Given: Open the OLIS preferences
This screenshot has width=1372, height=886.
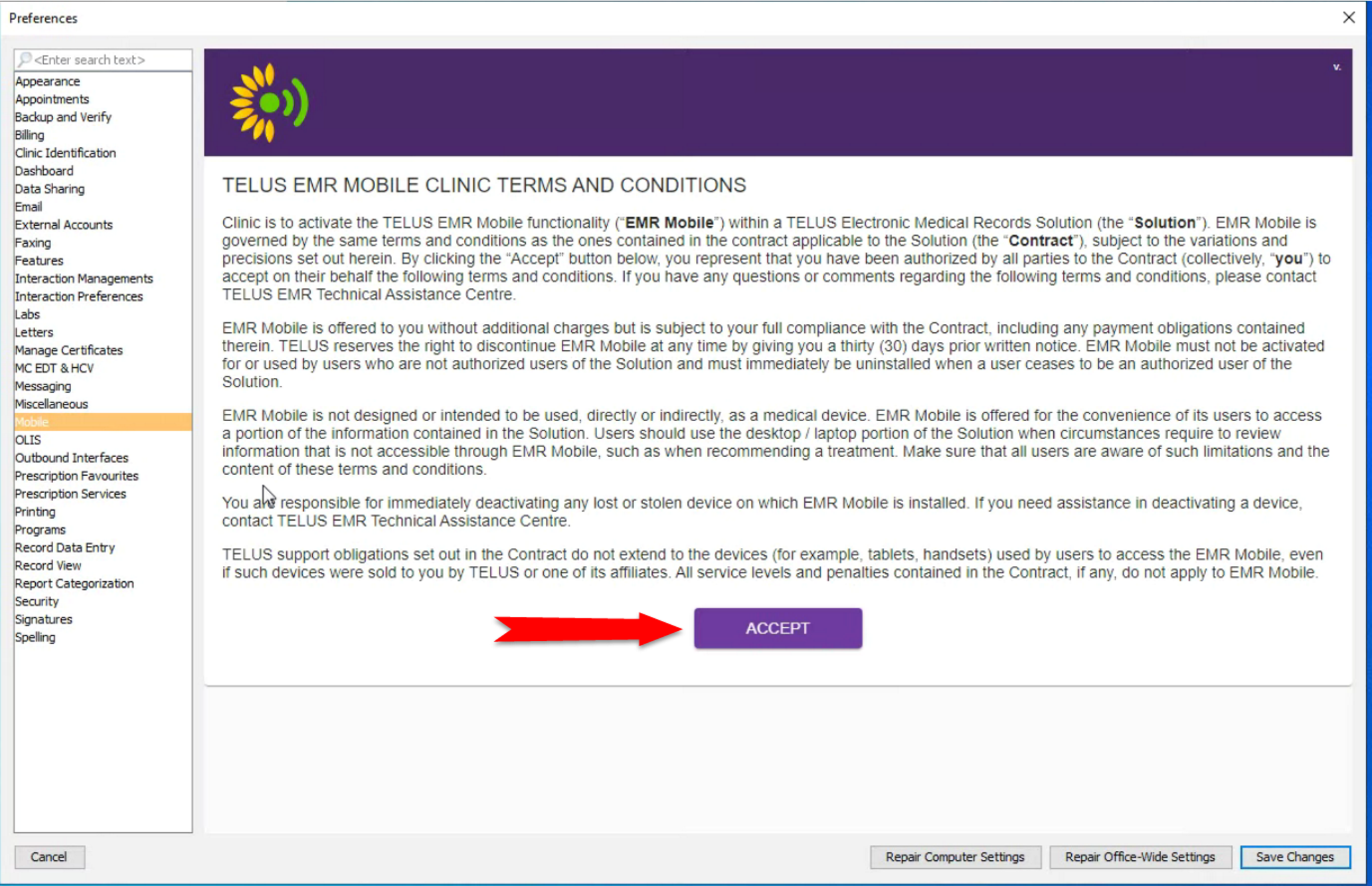Looking at the screenshot, I should [28, 440].
